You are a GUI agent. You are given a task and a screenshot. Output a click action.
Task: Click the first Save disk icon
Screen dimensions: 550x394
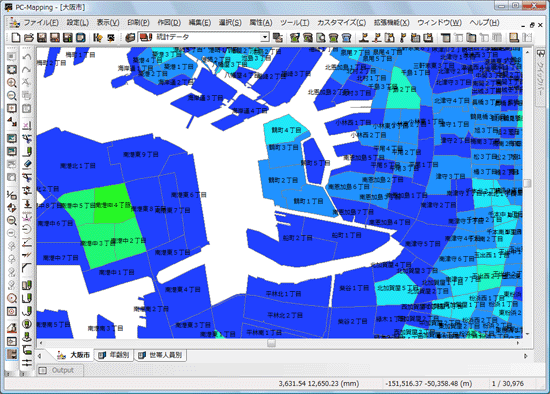(x=42, y=37)
